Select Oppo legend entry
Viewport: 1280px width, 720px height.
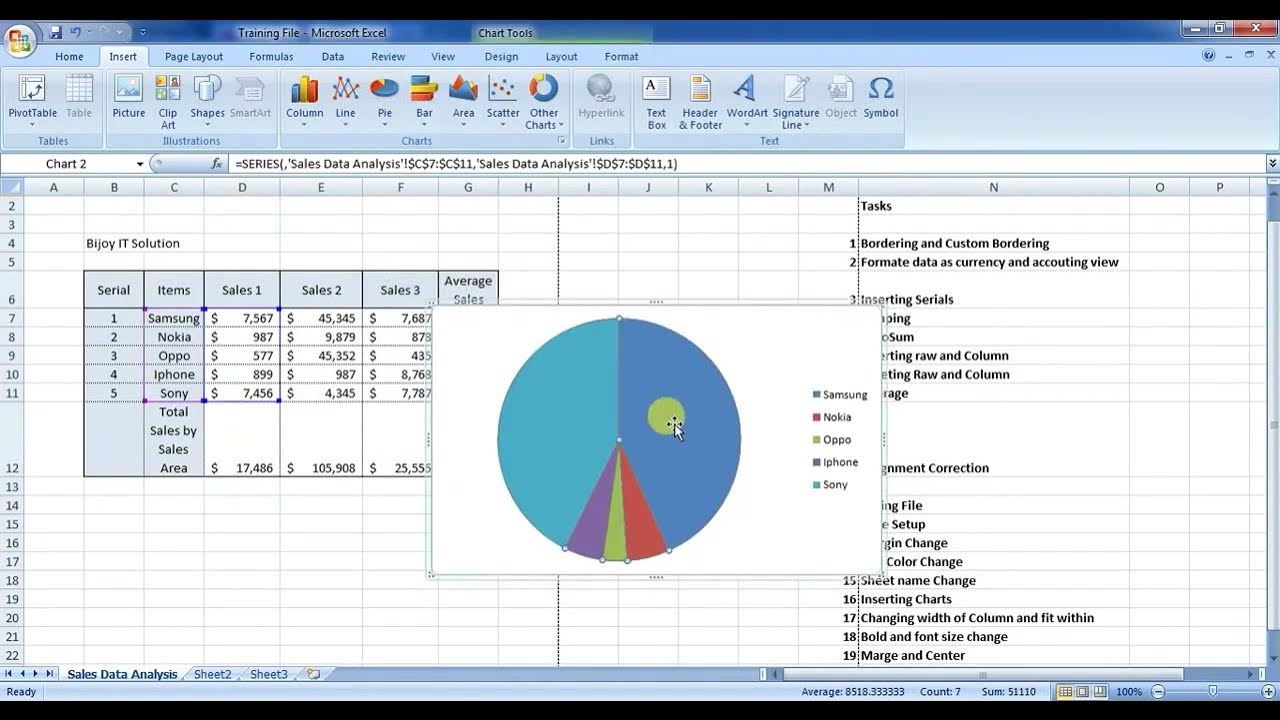pos(832,440)
